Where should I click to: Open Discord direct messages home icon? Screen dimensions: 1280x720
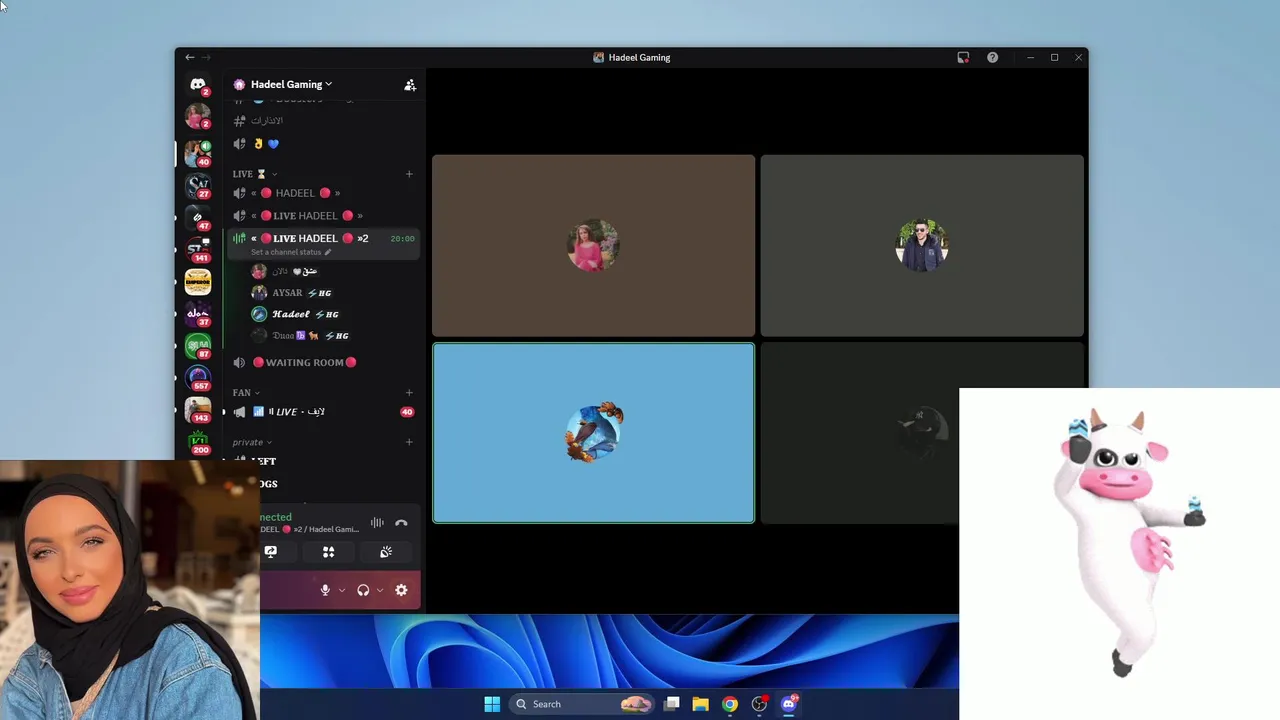pyautogui.click(x=198, y=85)
